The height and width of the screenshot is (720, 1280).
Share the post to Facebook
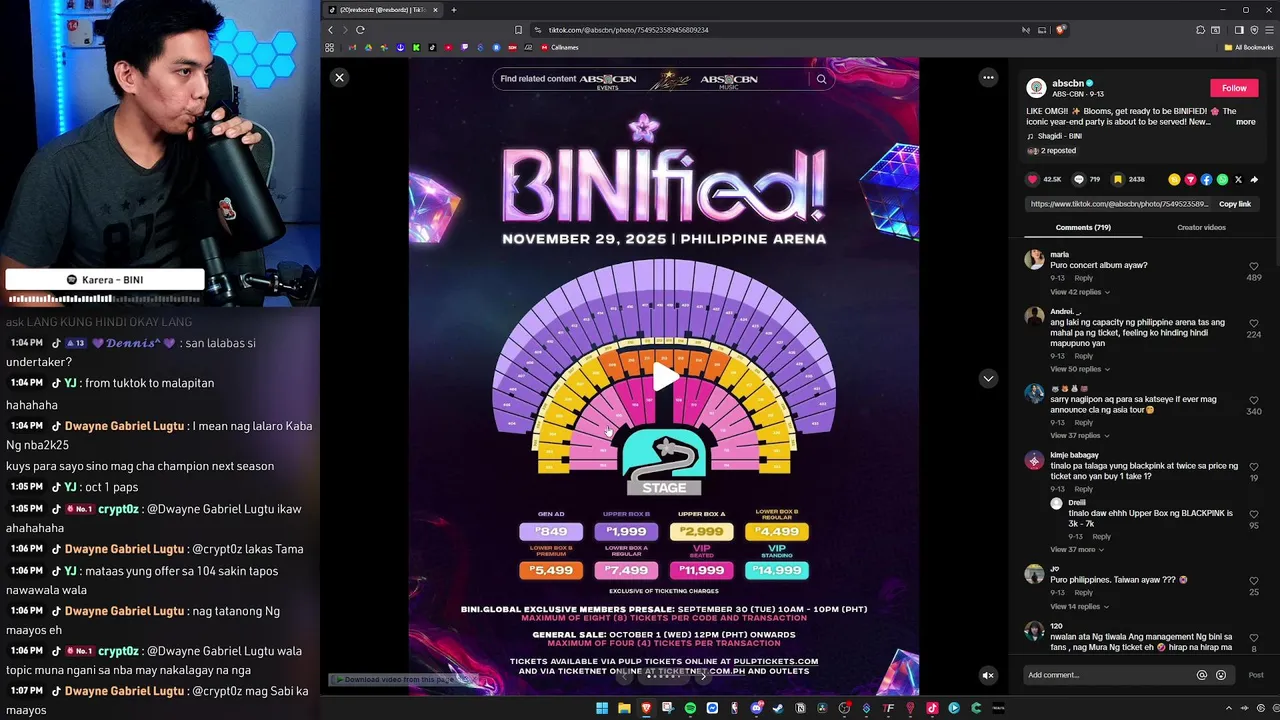[x=1206, y=180]
